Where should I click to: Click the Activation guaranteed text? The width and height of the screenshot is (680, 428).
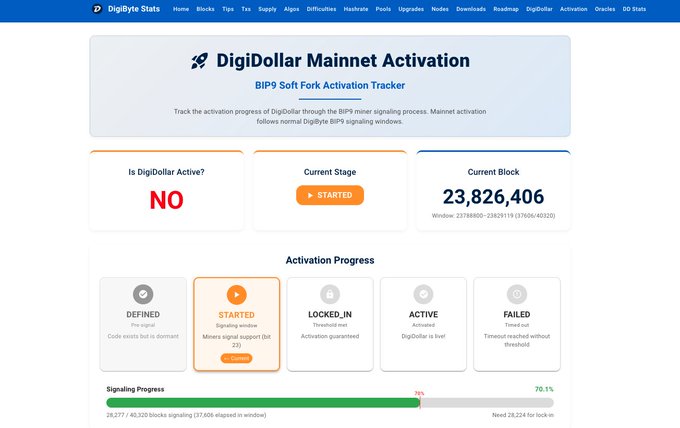(330, 336)
